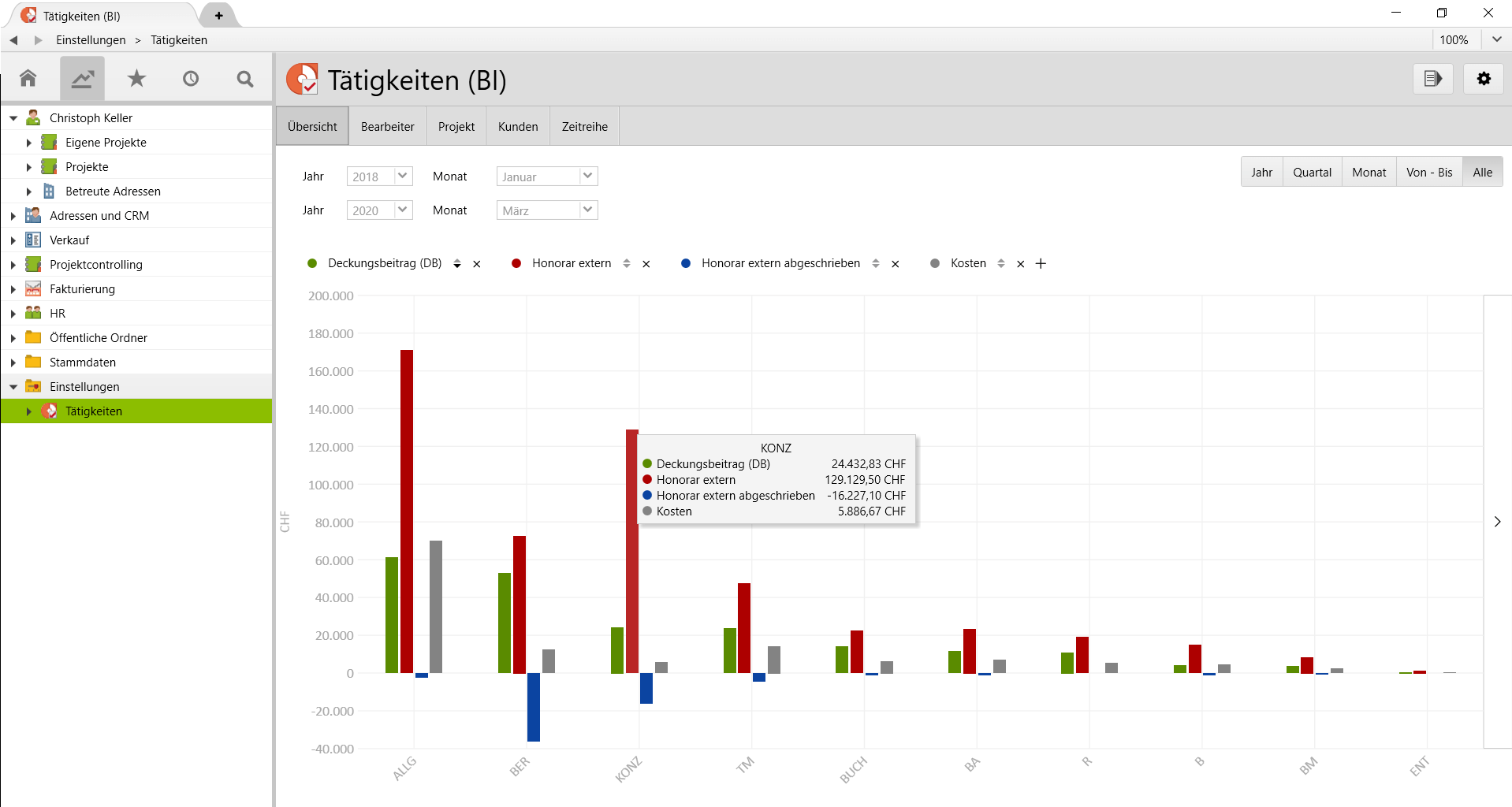Select the BI trend chart icon

coord(82,78)
